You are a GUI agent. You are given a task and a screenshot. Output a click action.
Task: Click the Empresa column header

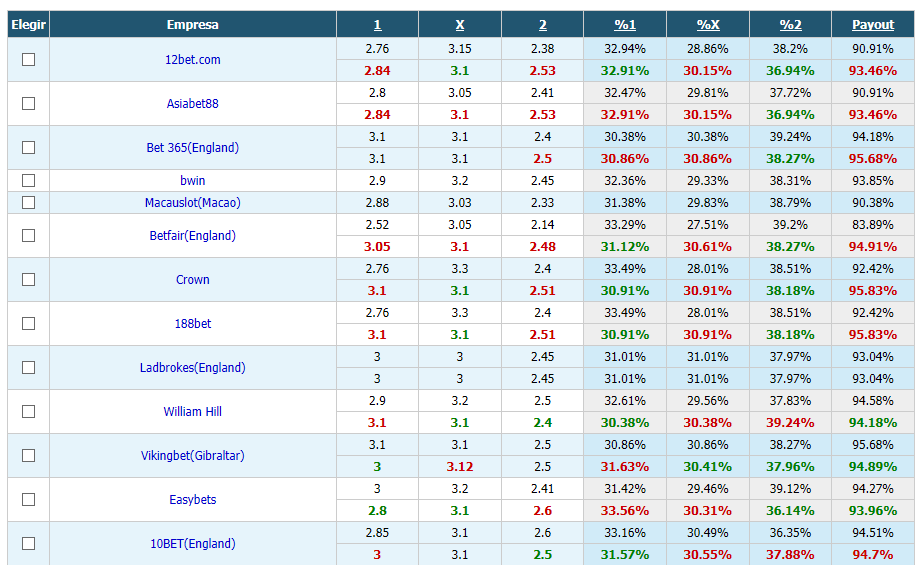[x=193, y=25]
